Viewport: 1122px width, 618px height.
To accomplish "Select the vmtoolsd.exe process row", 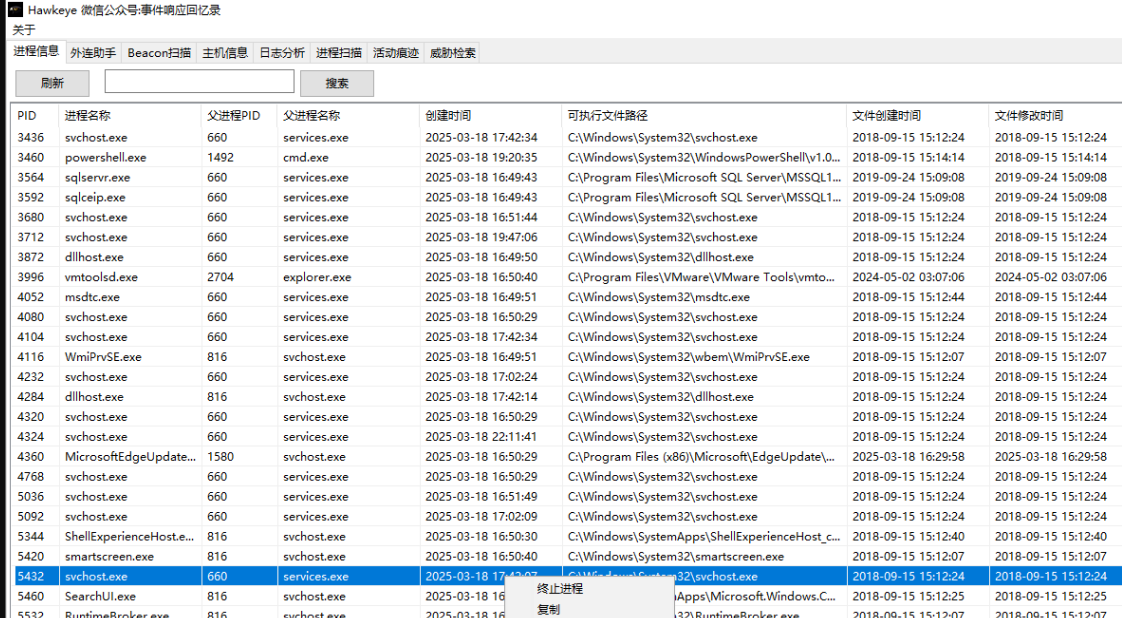I will (101, 277).
